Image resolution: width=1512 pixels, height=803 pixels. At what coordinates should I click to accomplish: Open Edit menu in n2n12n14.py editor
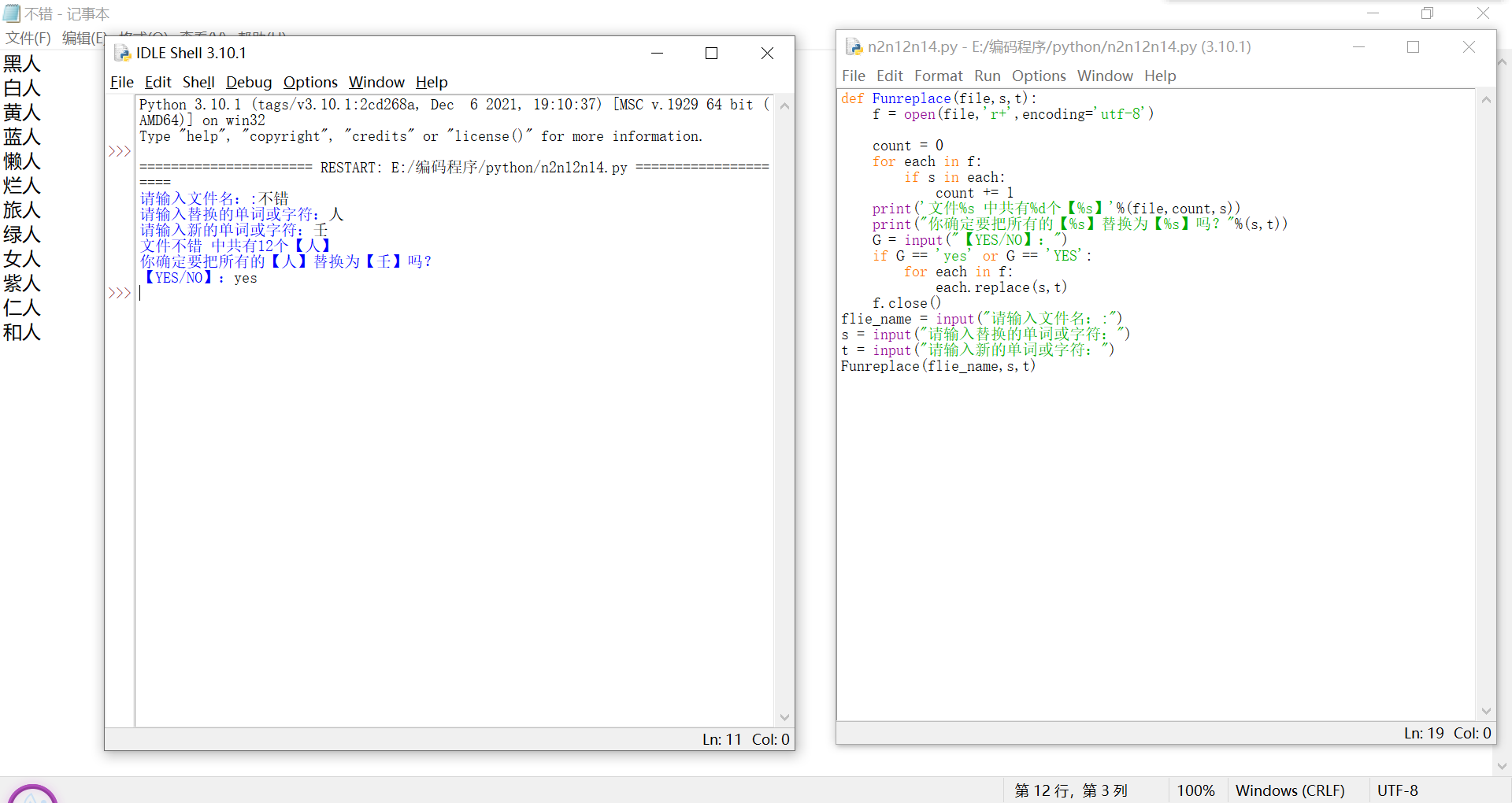(890, 76)
